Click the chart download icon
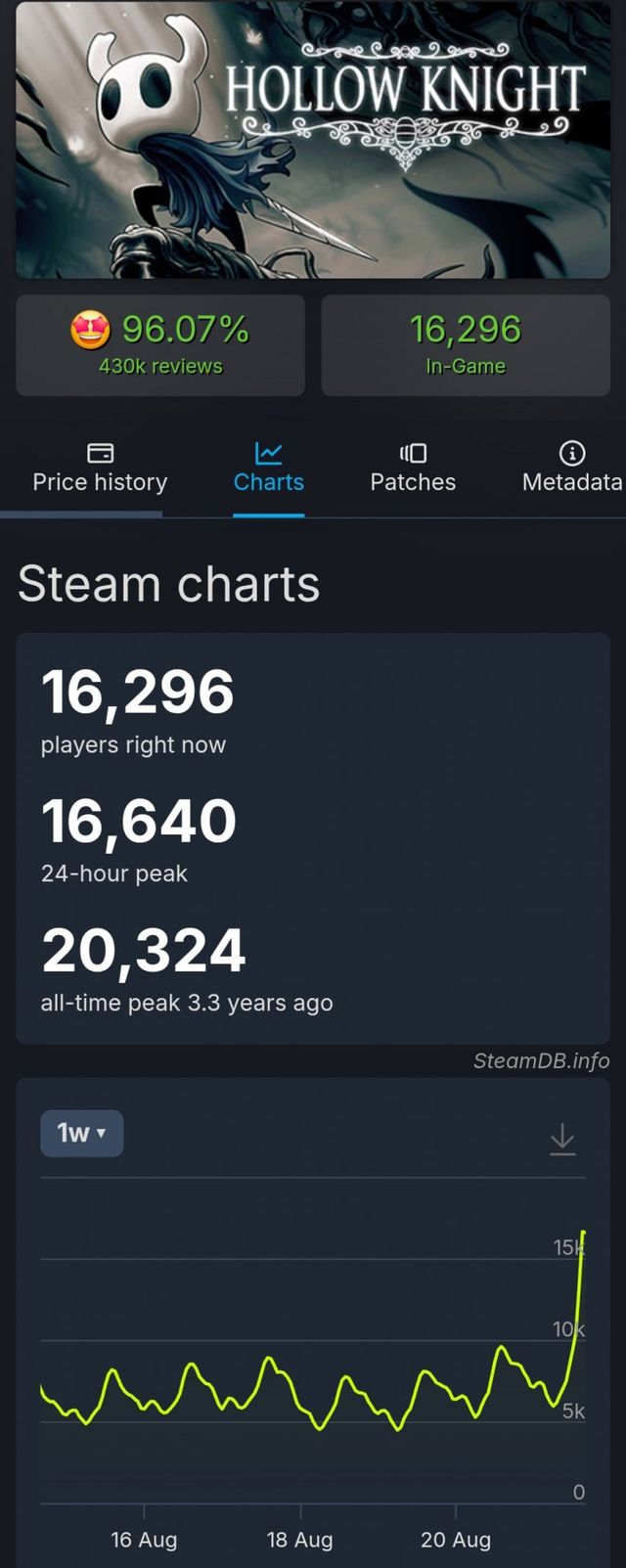The image size is (626, 1568). (x=562, y=1138)
